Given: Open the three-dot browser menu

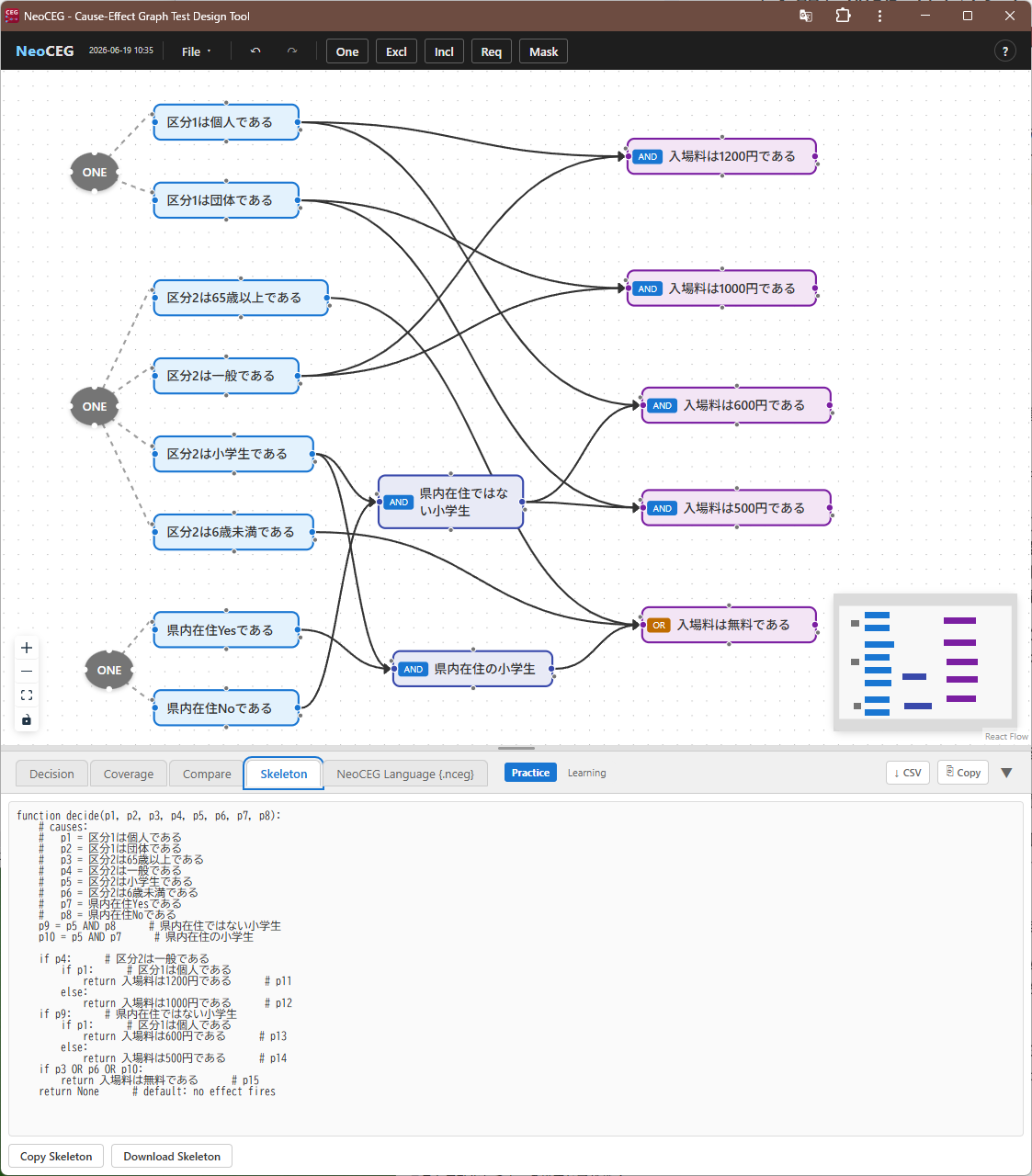Looking at the screenshot, I should (879, 16).
